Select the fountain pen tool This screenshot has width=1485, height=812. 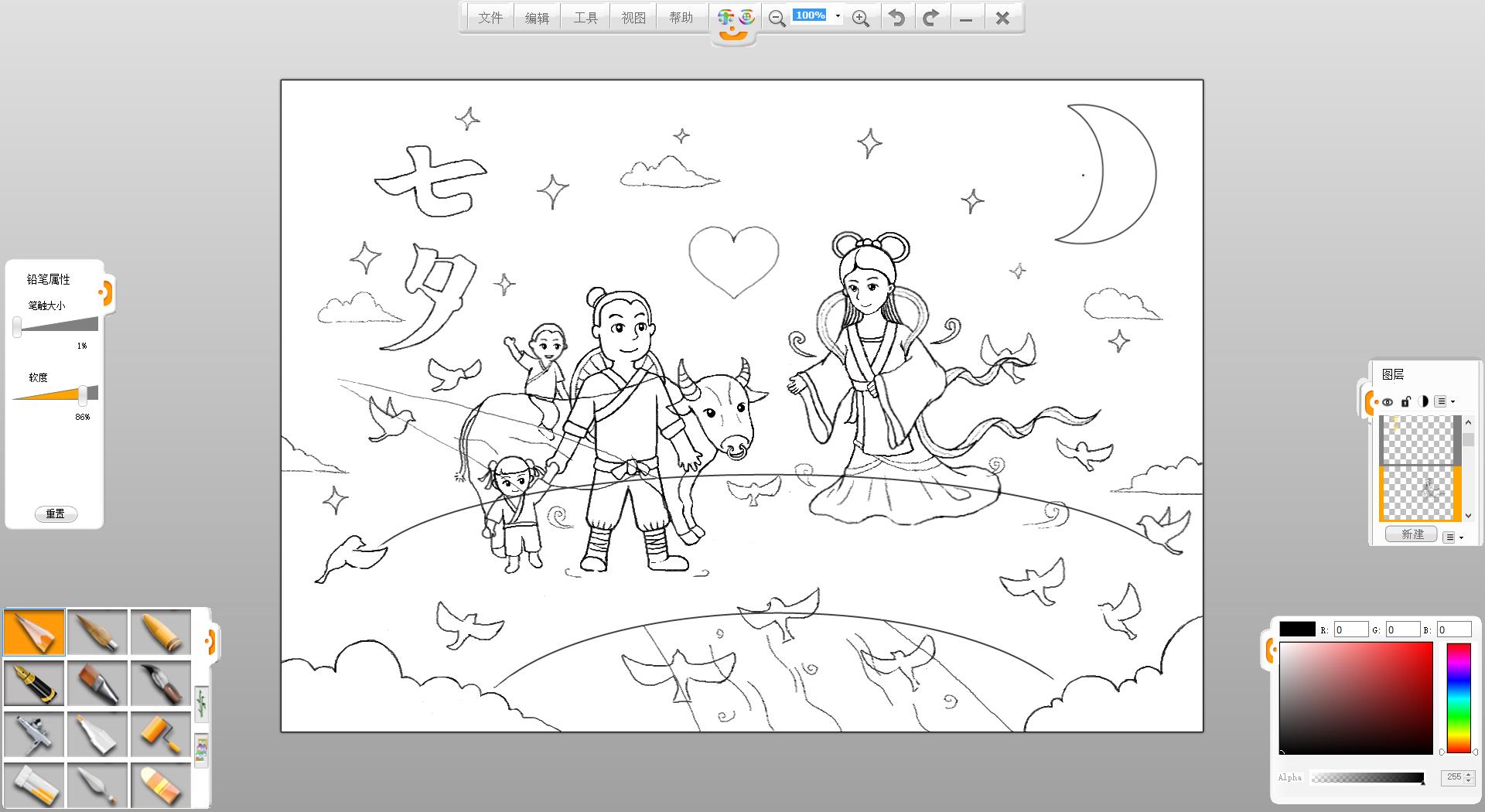click(34, 683)
